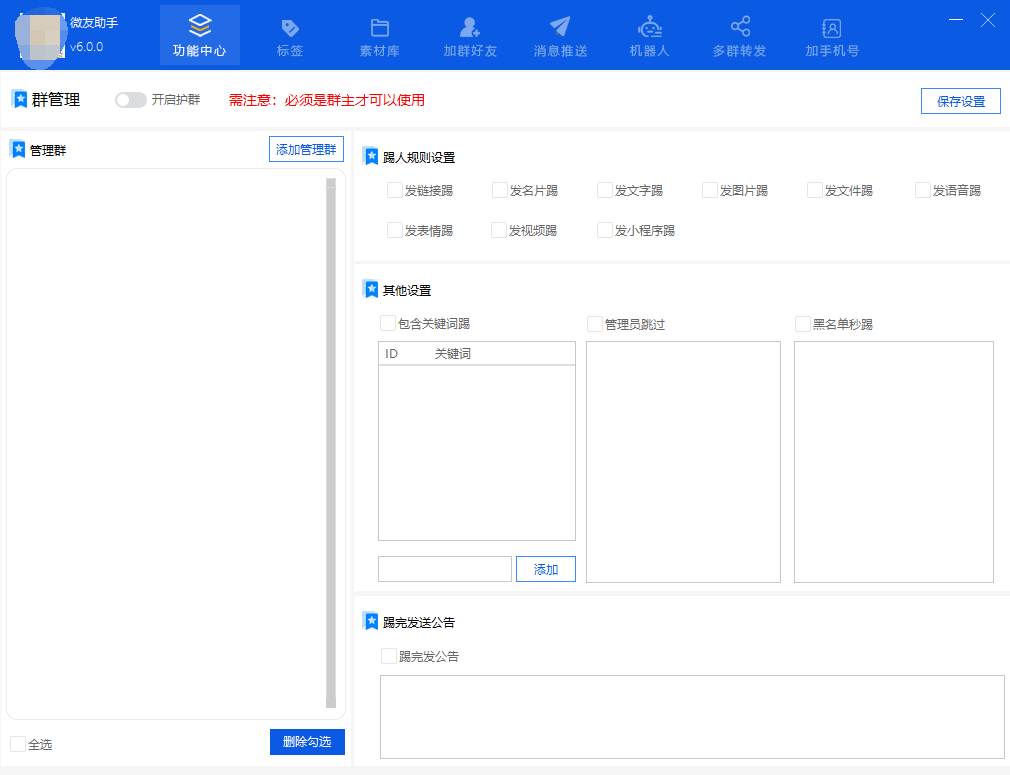Click the user avatar in the title bar
1010x775 pixels.
point(41,36)
